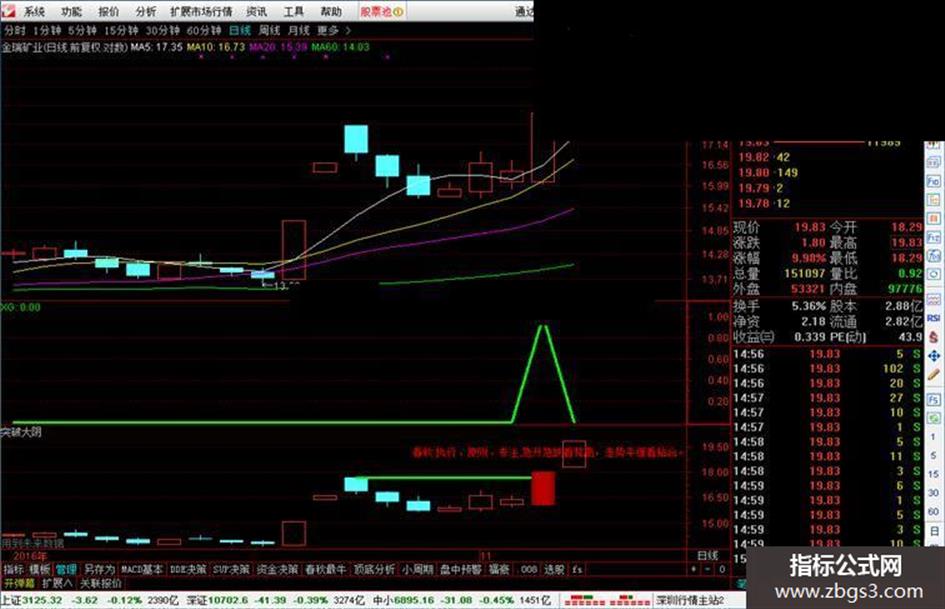Switch to 分时 chart period
945x609 pixels.
click(x=15, y=30)
